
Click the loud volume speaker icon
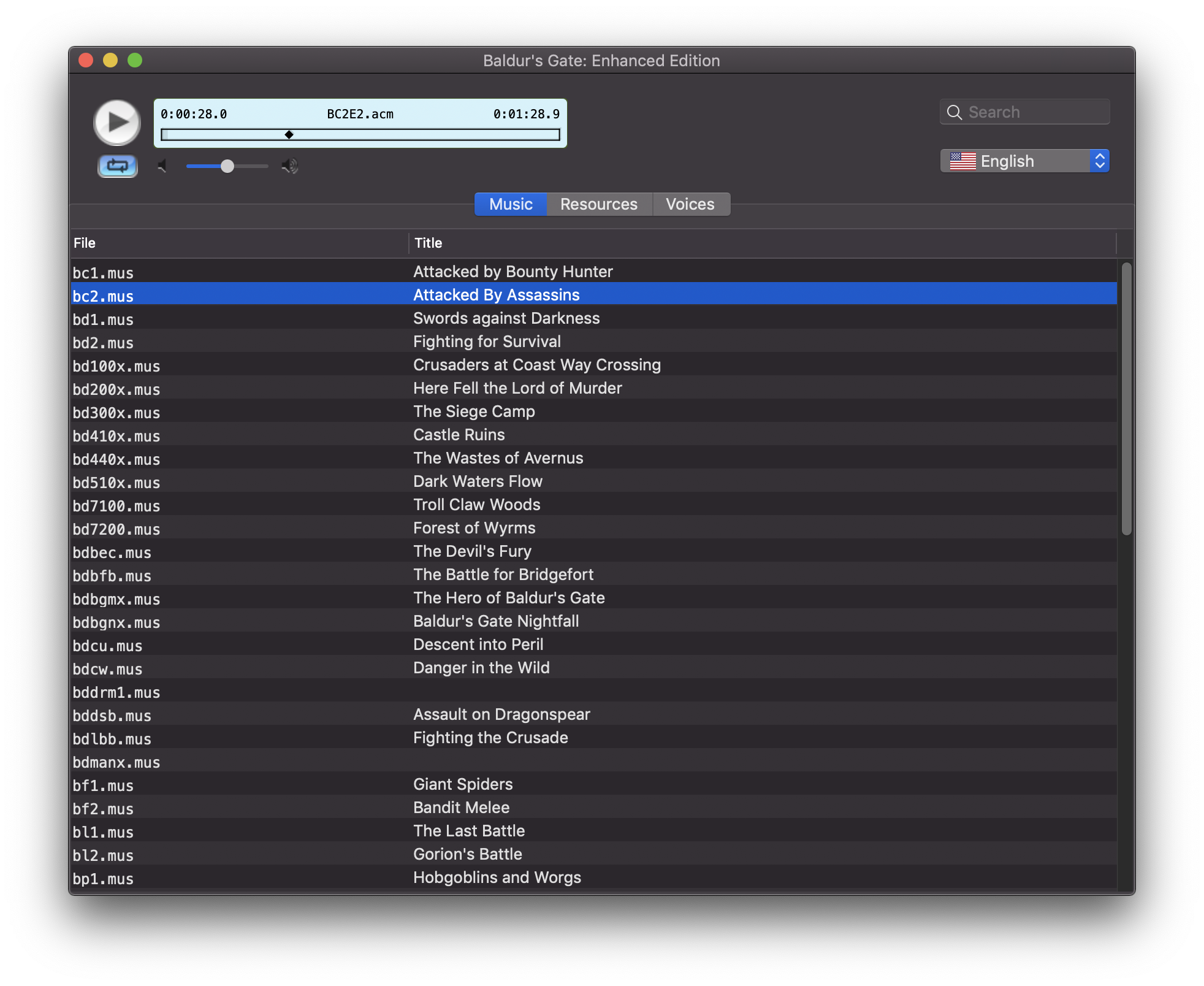point(289,166)
